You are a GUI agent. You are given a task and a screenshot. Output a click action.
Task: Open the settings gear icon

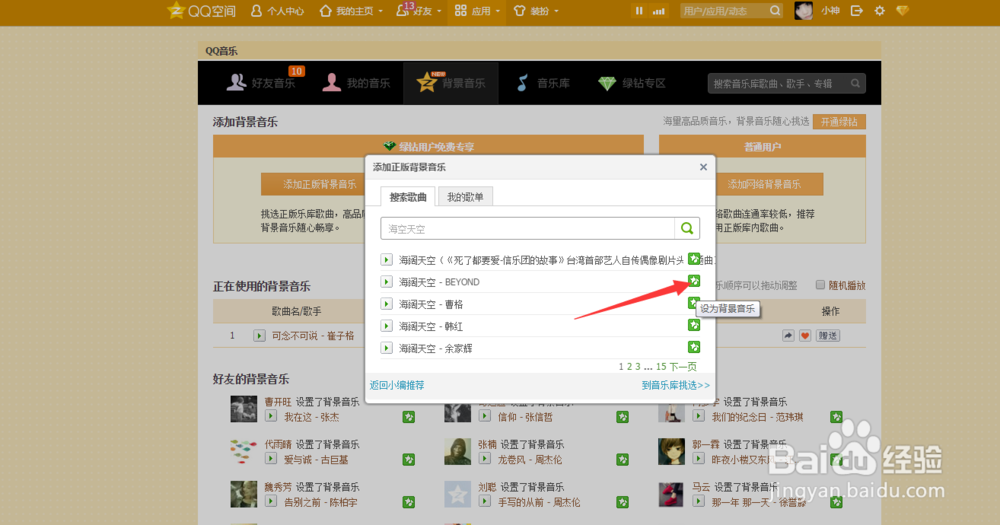(x=879, y=11)
